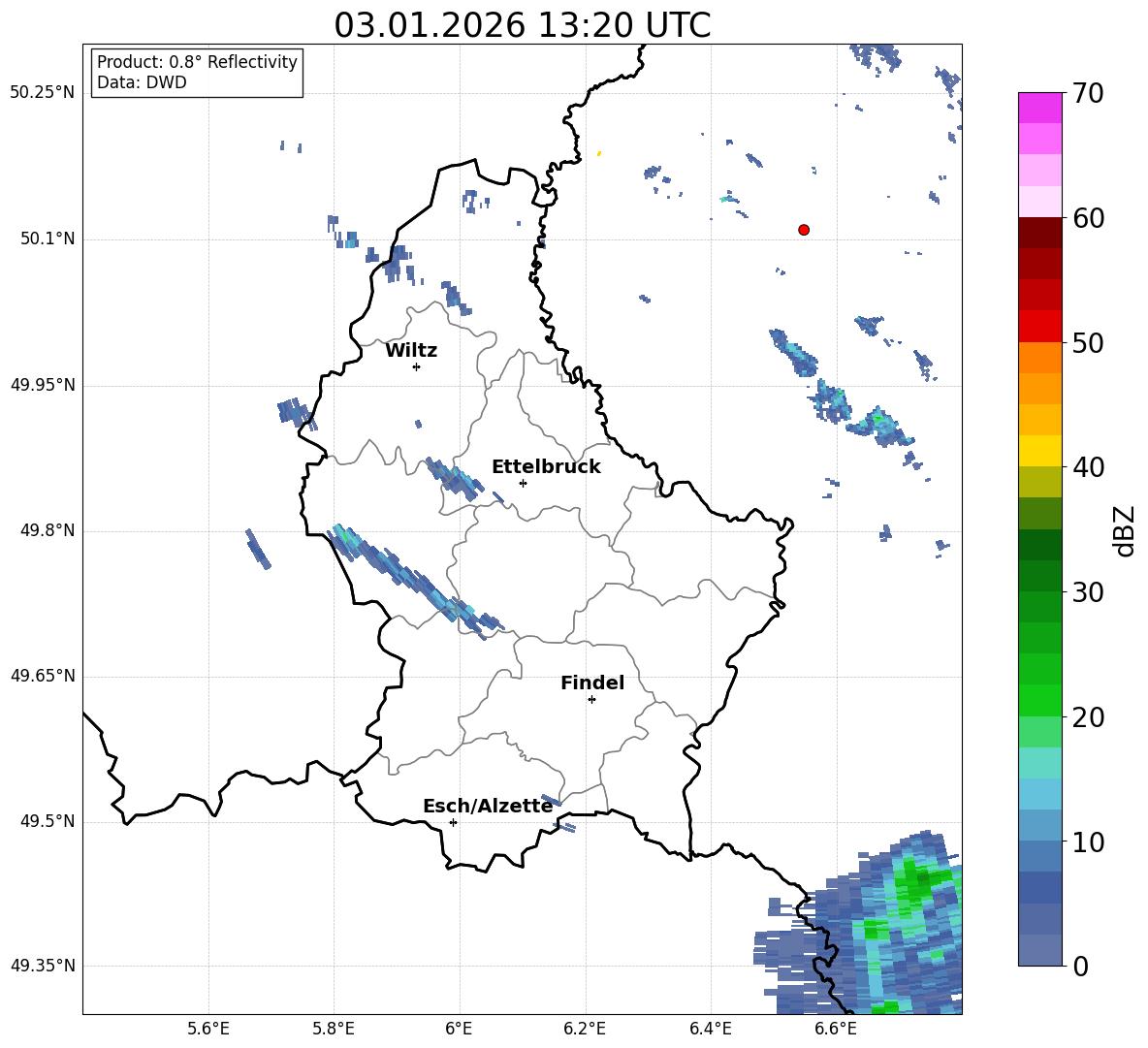Click the red dot marker on the map
This screenshot has height=1048, width=1148.
(x=804, y=230)
